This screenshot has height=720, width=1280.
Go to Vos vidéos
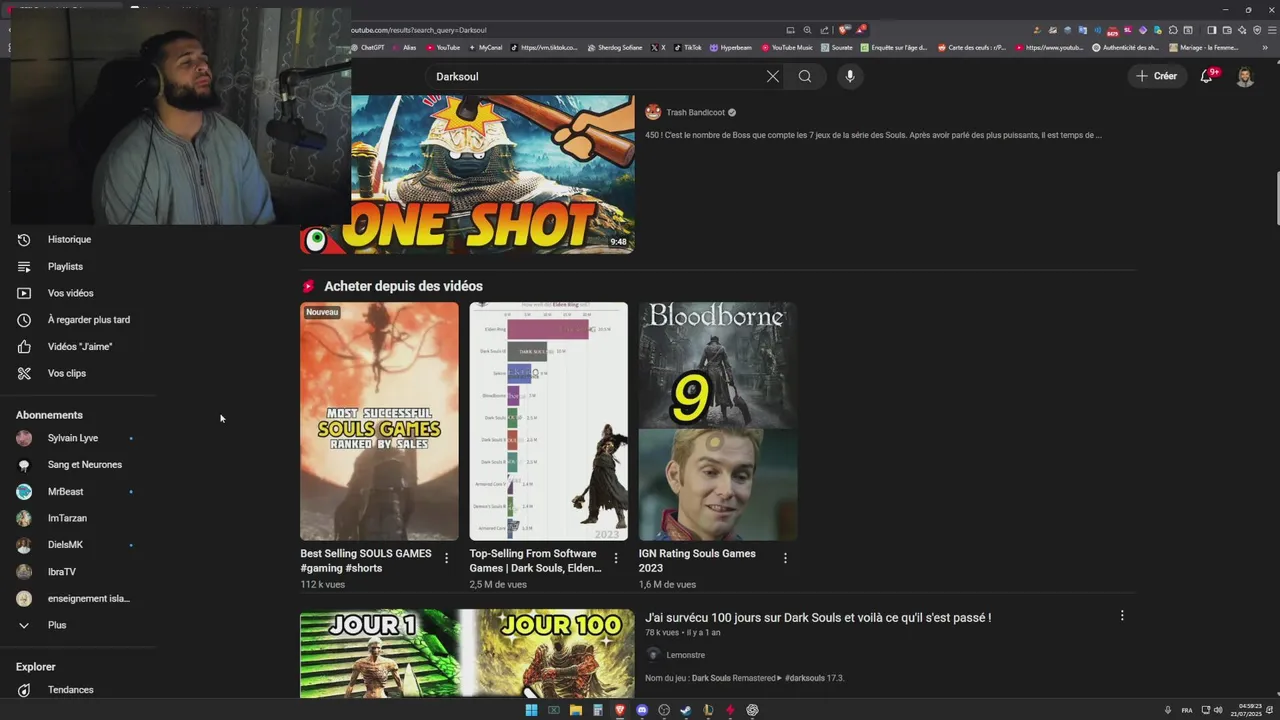coord(70,293)
